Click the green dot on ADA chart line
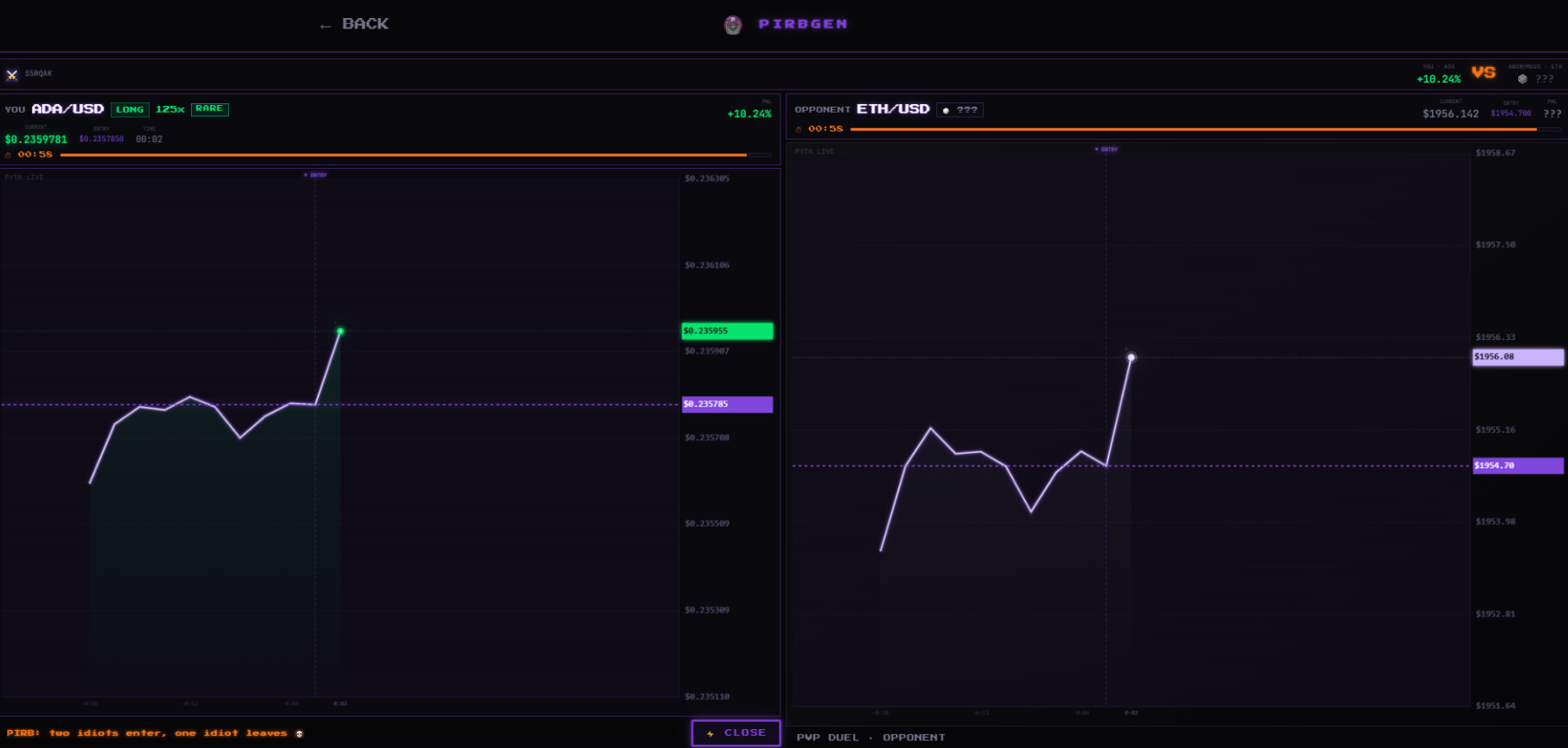The height and width of the screenshot is (748, 1568). (x=341, y=331)
